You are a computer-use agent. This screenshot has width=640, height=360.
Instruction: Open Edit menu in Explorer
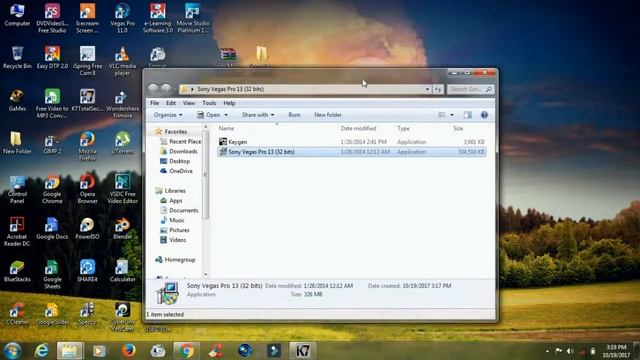pyautogui.click(x=171, y=103)
